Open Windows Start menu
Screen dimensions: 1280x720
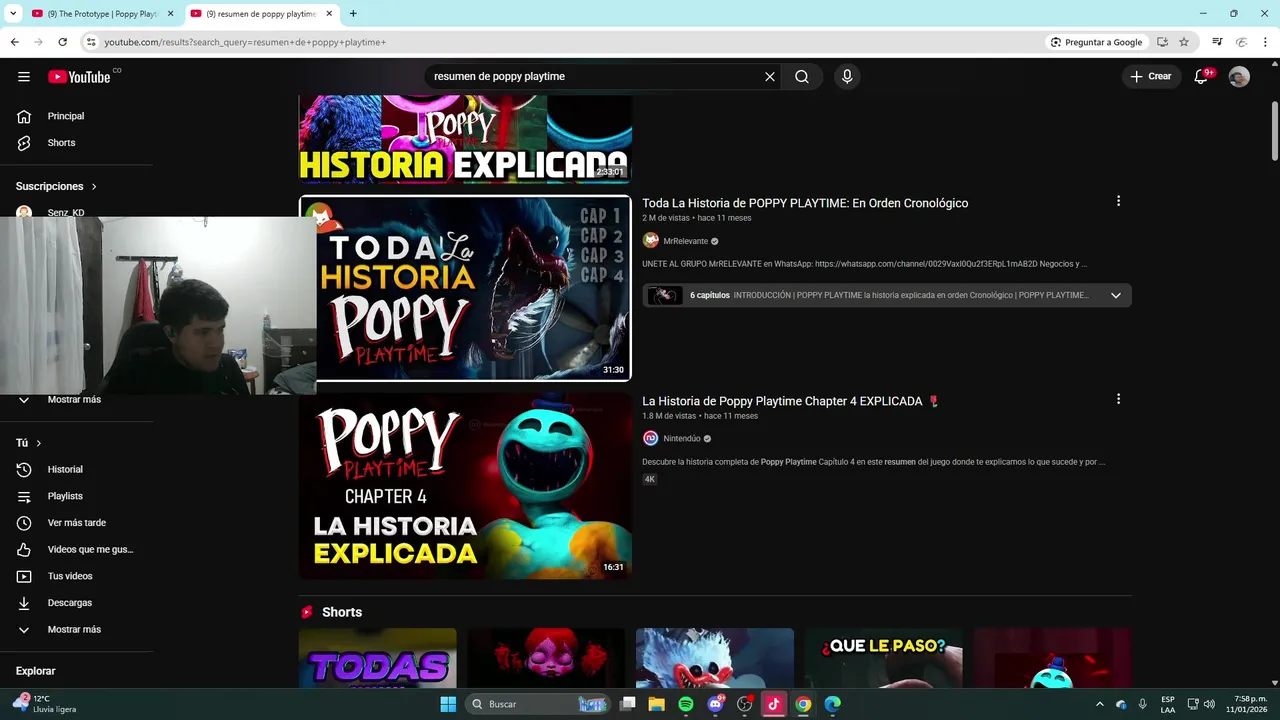[448, 704]
